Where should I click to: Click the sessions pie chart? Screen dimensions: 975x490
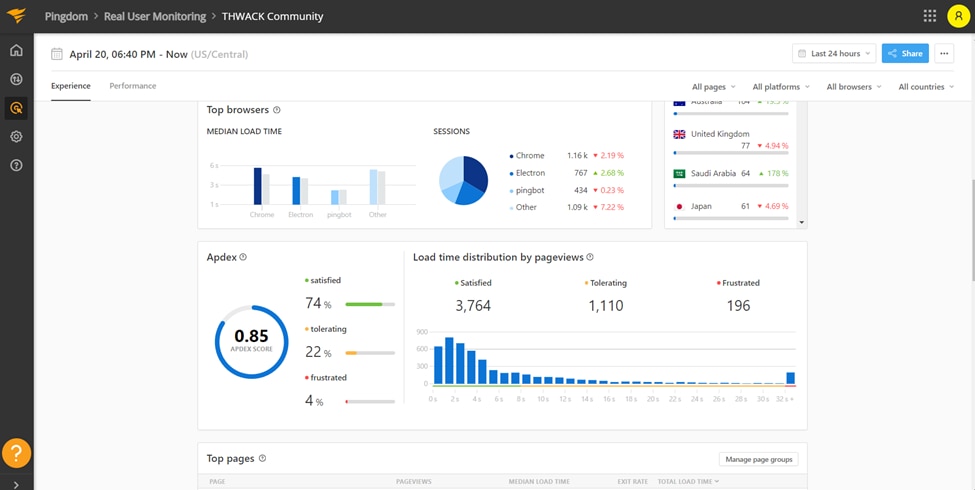point(463,180)
